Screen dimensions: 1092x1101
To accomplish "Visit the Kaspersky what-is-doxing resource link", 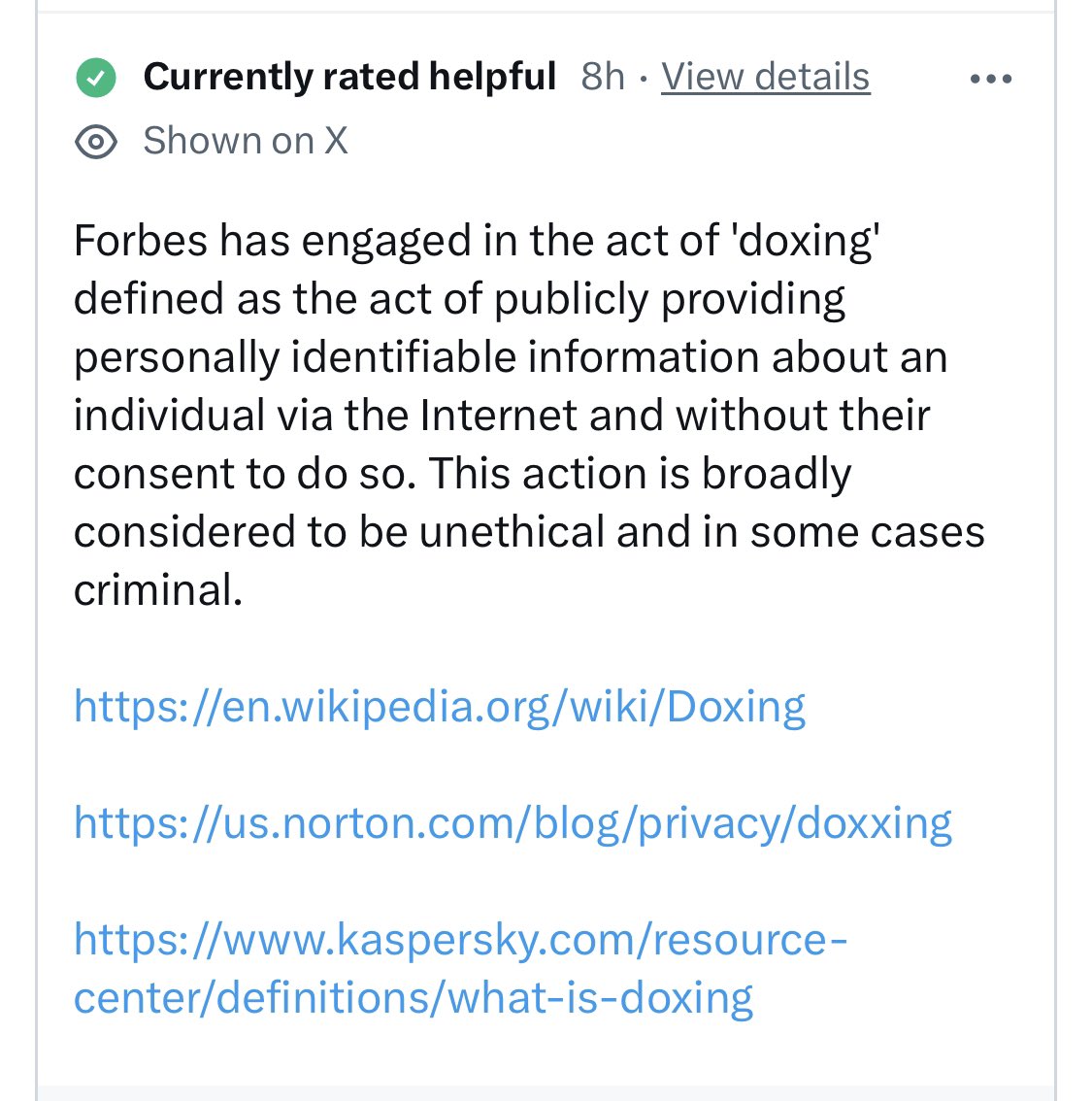I will coord(460,968).
